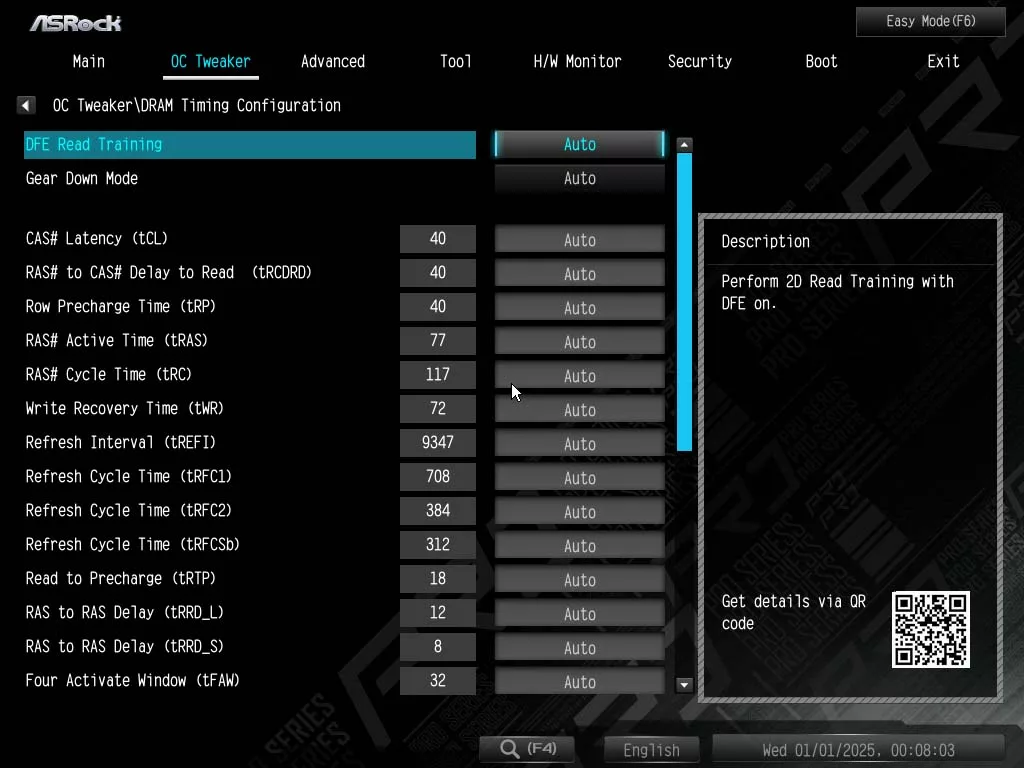Screen dimensions: 1024x768
Task: Edit Refresh Interval (tREFI) Auto field
Action: tap(579, 443)
